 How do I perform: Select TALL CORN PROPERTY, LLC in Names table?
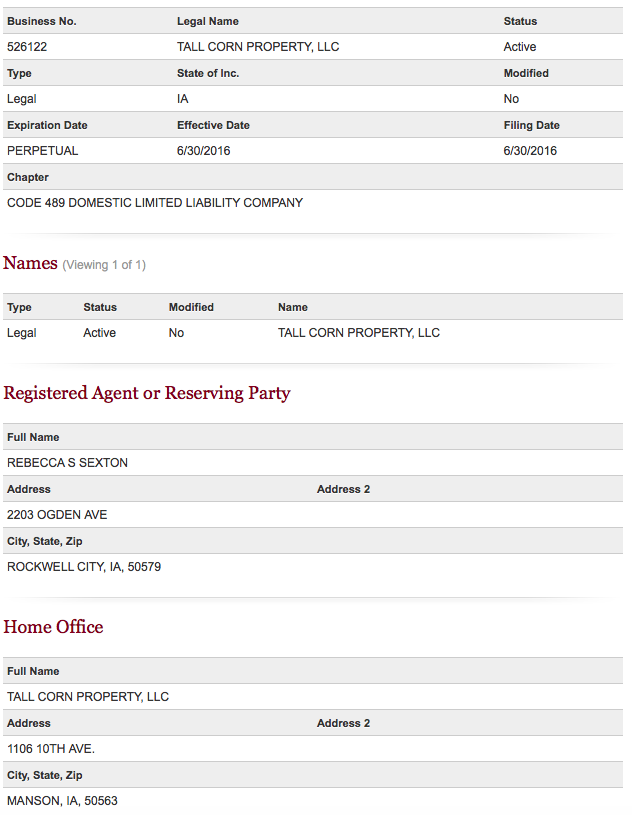pyautogui.click(x=359, y=333)
